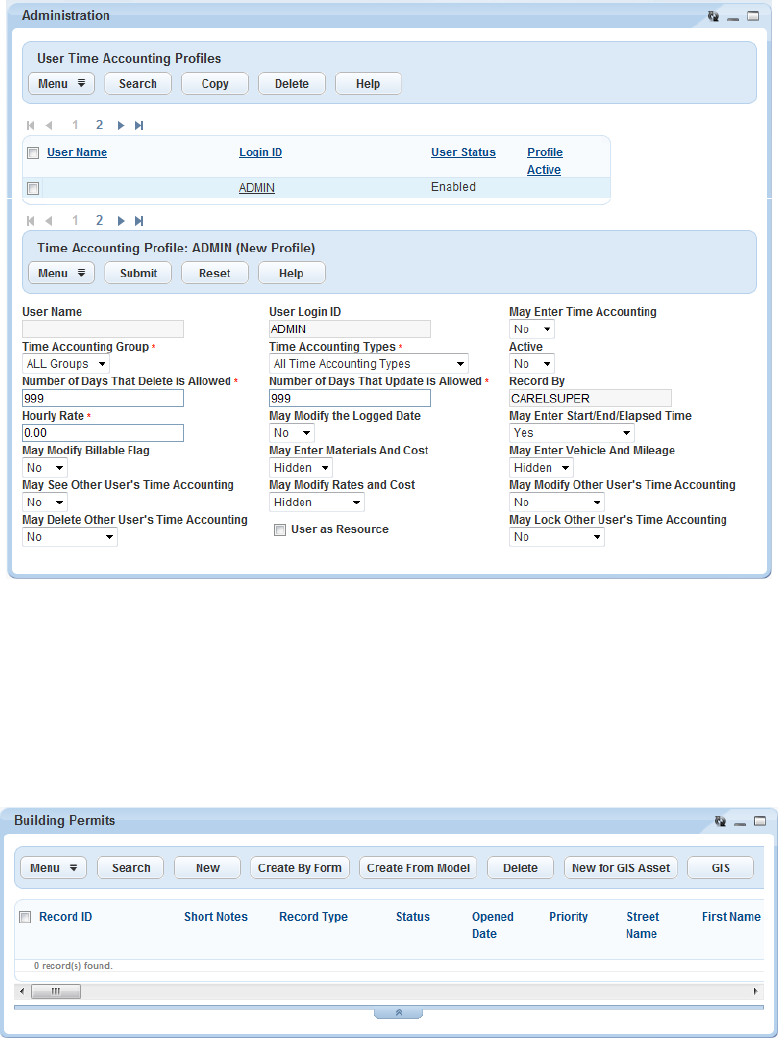Open May Modify the Logged Date dropdown
Image resolution: width=778 pixels, height=1038 pixels.
(x=292, y=432)
